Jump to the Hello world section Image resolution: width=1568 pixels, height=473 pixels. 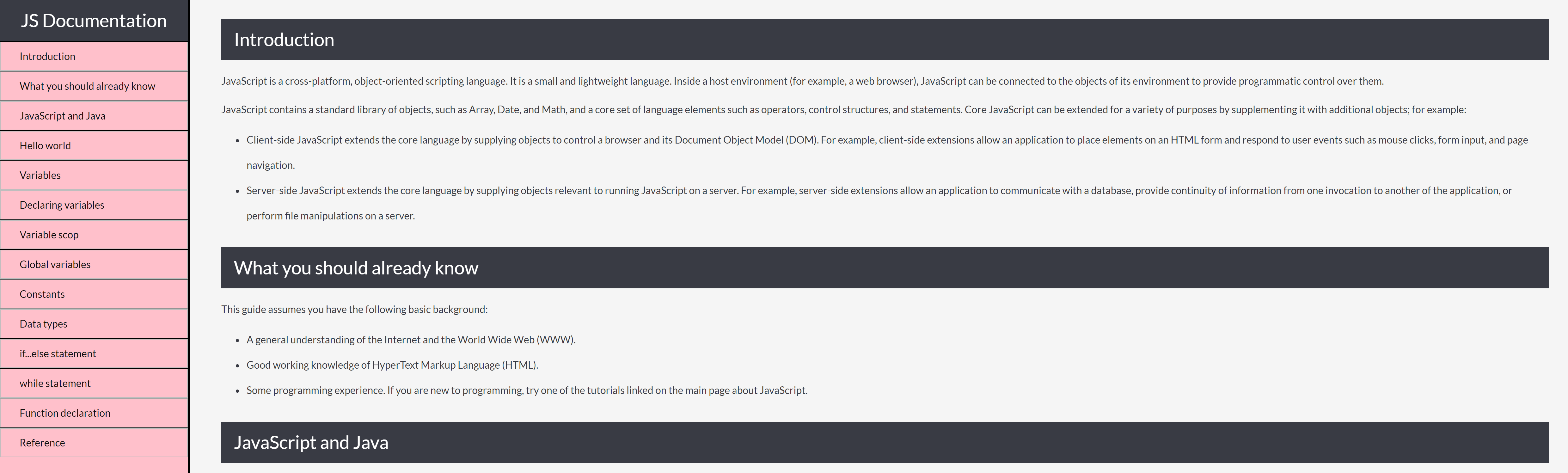pos(45,146)
